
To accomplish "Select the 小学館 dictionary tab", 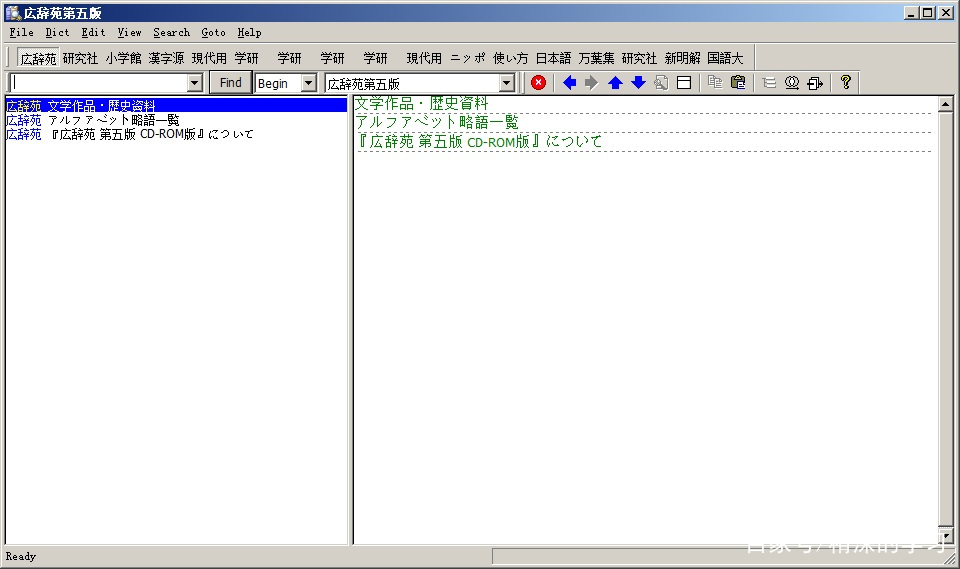I will tap(123, 58).
